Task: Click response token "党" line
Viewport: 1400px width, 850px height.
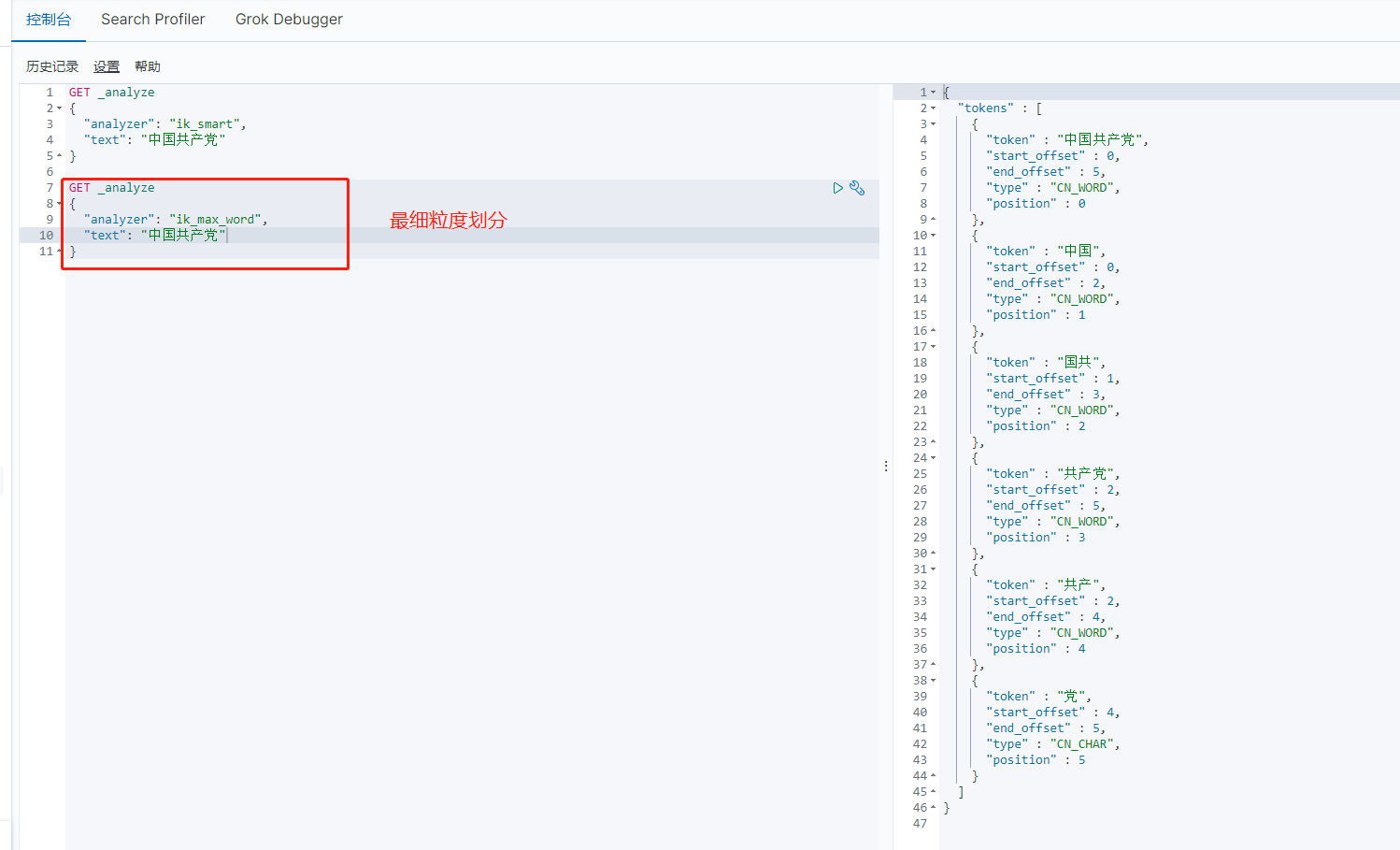Action: click(x=1038, y=697)
